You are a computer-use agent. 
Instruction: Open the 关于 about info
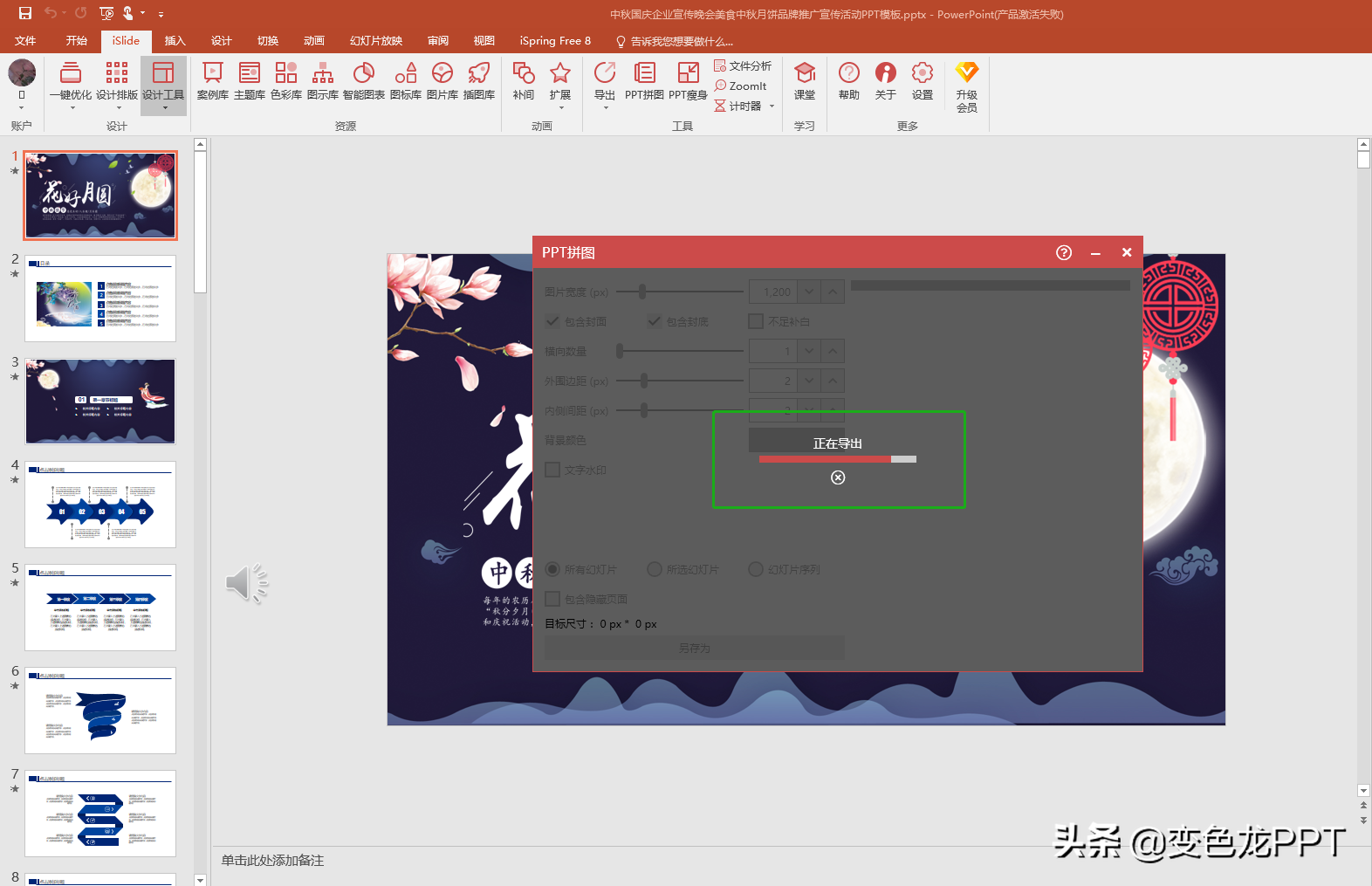tap(886, 82)
